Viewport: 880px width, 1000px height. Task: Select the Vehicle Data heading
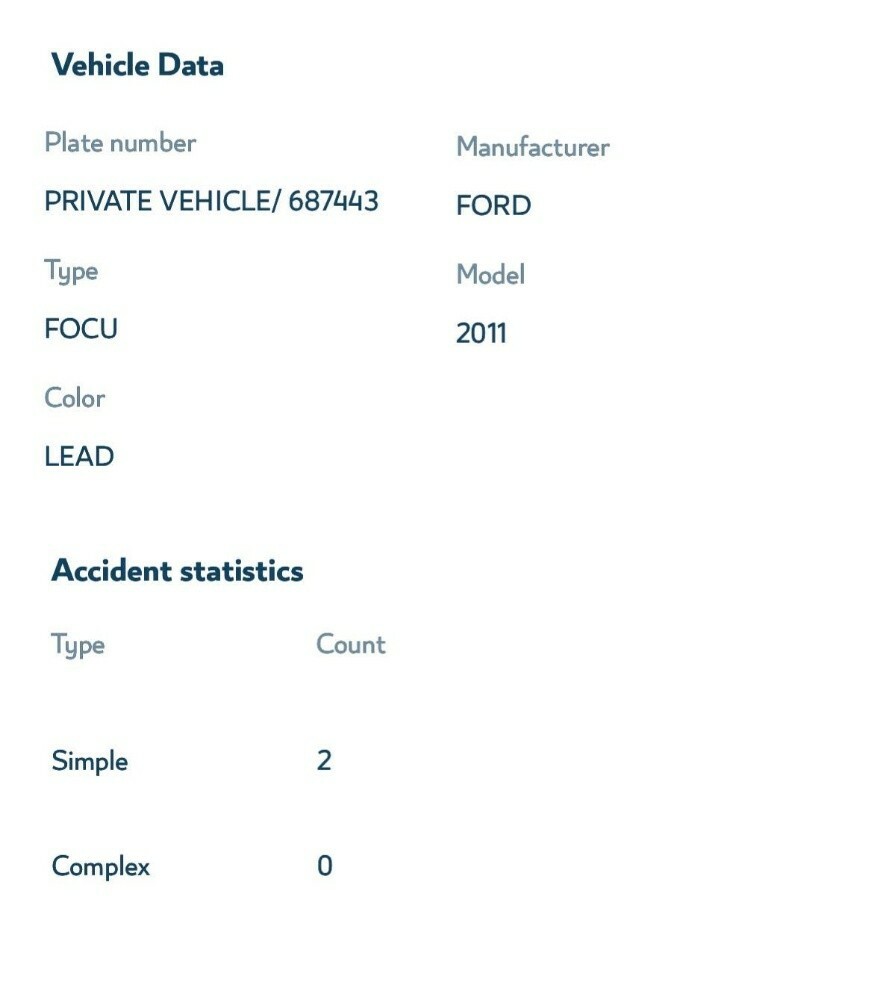(137, 65)
